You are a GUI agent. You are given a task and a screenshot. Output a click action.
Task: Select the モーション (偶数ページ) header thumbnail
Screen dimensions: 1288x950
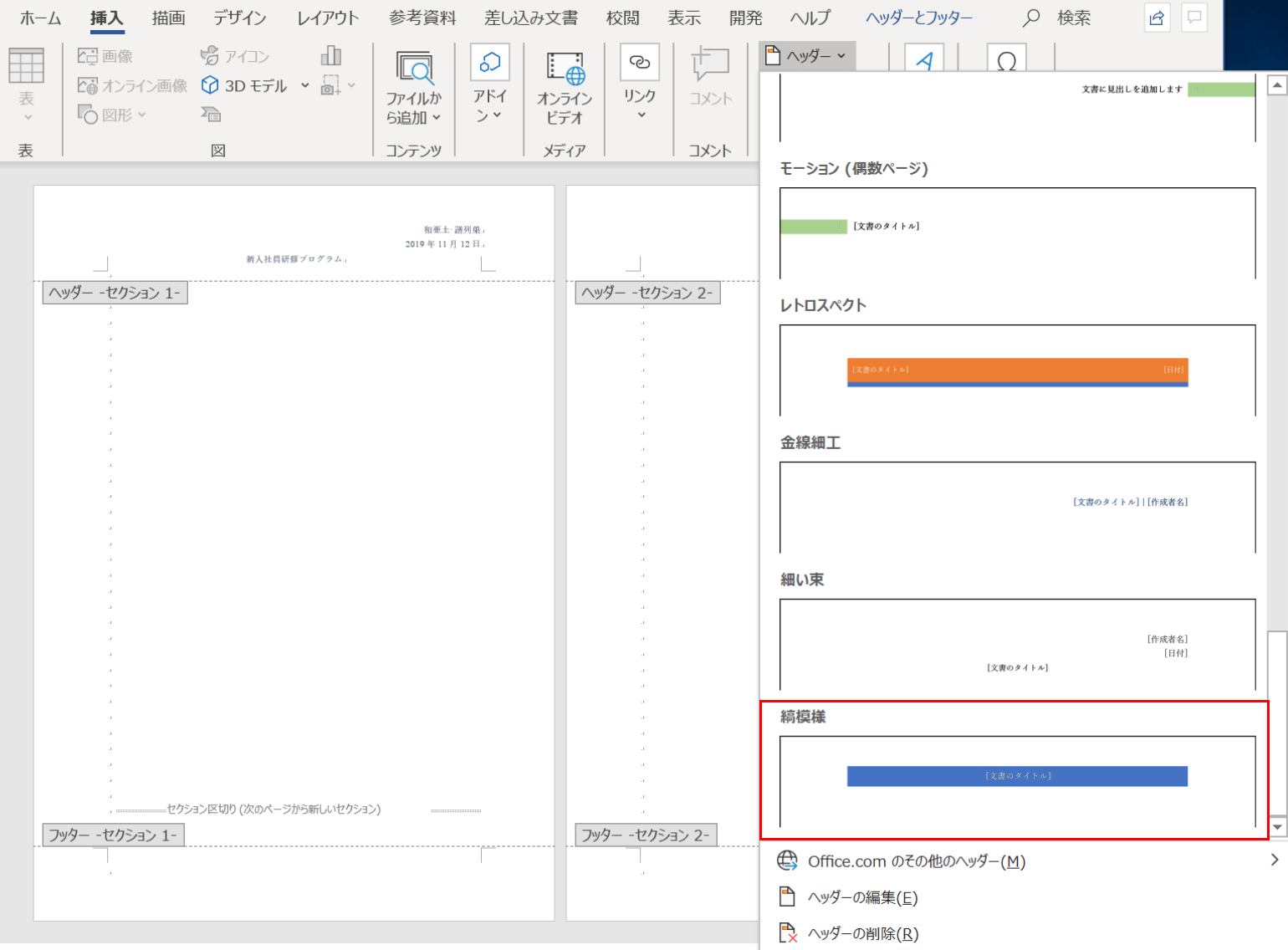(1017, 232)
